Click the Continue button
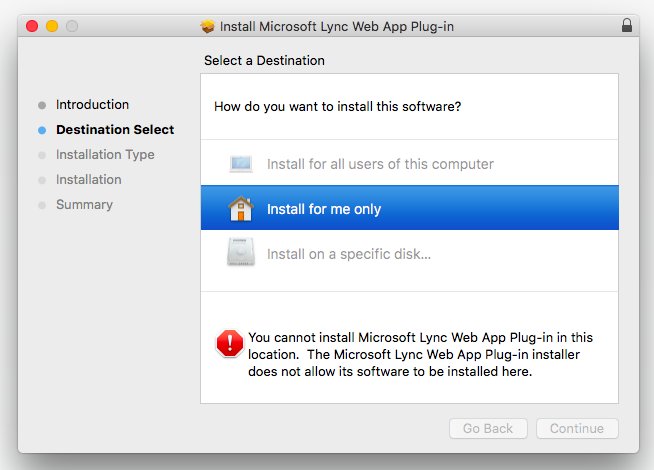Image resolution: width=654 pixels, height=470 pixels. tap(577, 428)
